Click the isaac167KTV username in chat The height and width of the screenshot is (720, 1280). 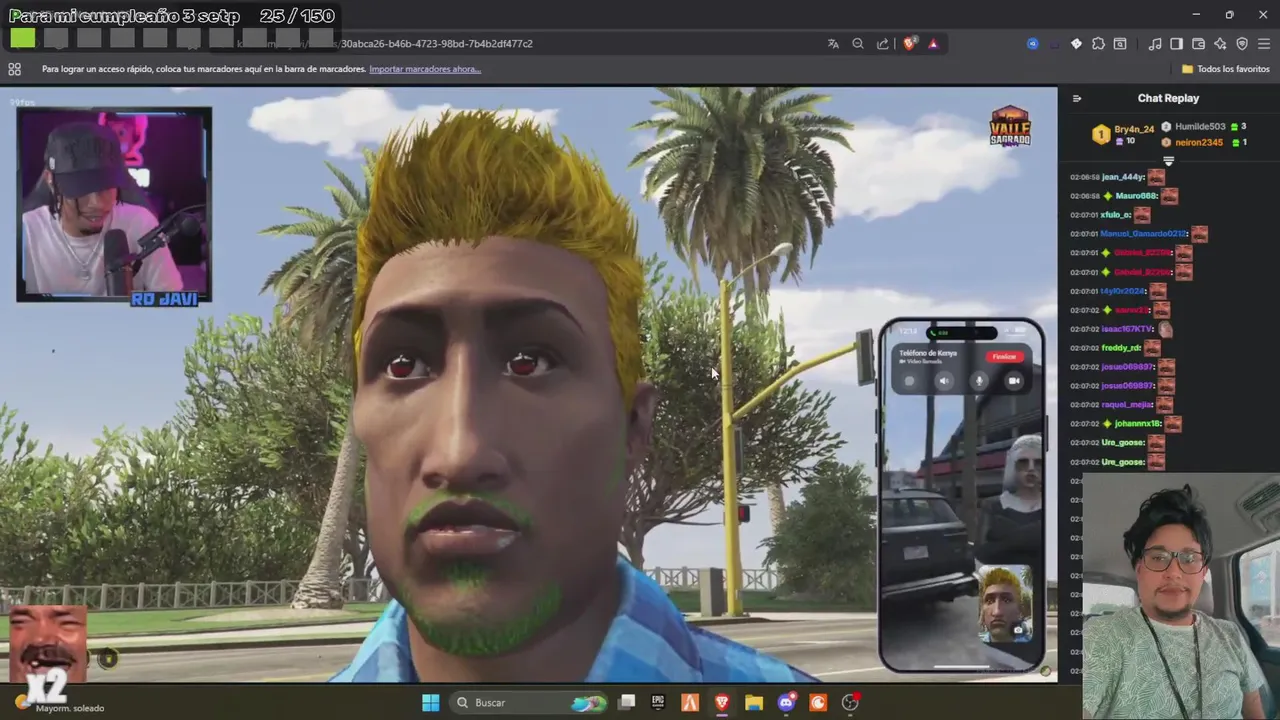click(x=1128, y=329)
